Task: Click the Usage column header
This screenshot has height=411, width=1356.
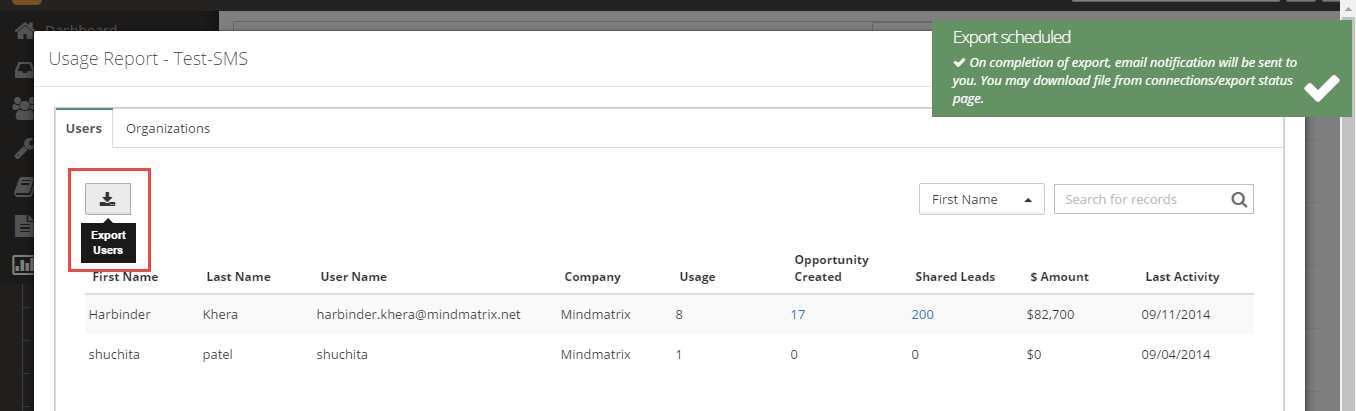Action: 697,277
